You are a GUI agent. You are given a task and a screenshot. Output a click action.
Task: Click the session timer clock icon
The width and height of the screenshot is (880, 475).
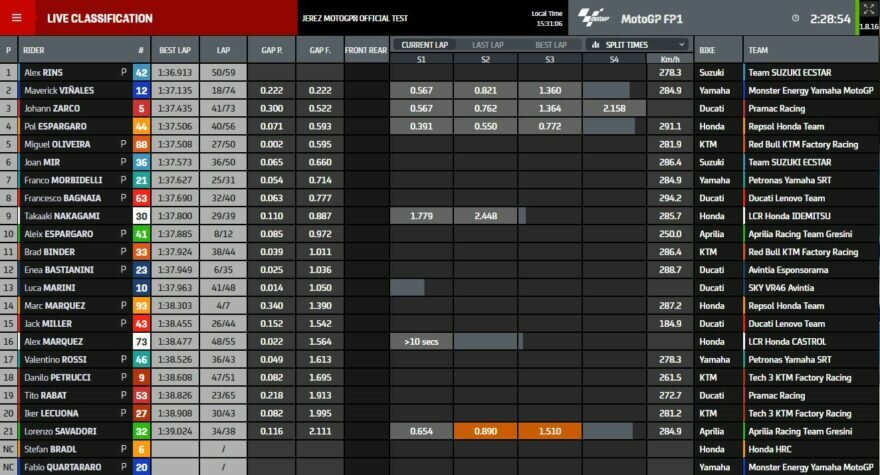pos(795,19)
